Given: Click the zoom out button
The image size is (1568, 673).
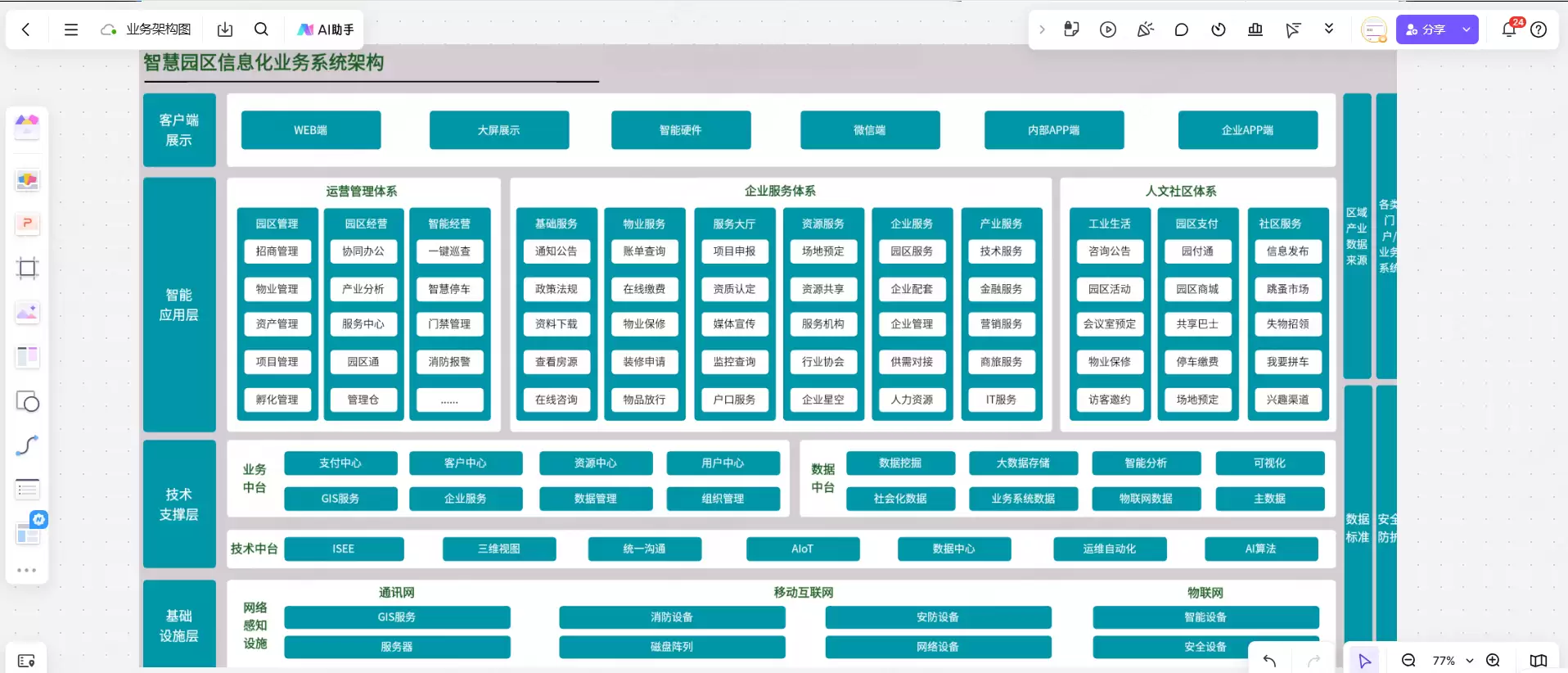Looking at the screenshot, I should [1408, 661].
